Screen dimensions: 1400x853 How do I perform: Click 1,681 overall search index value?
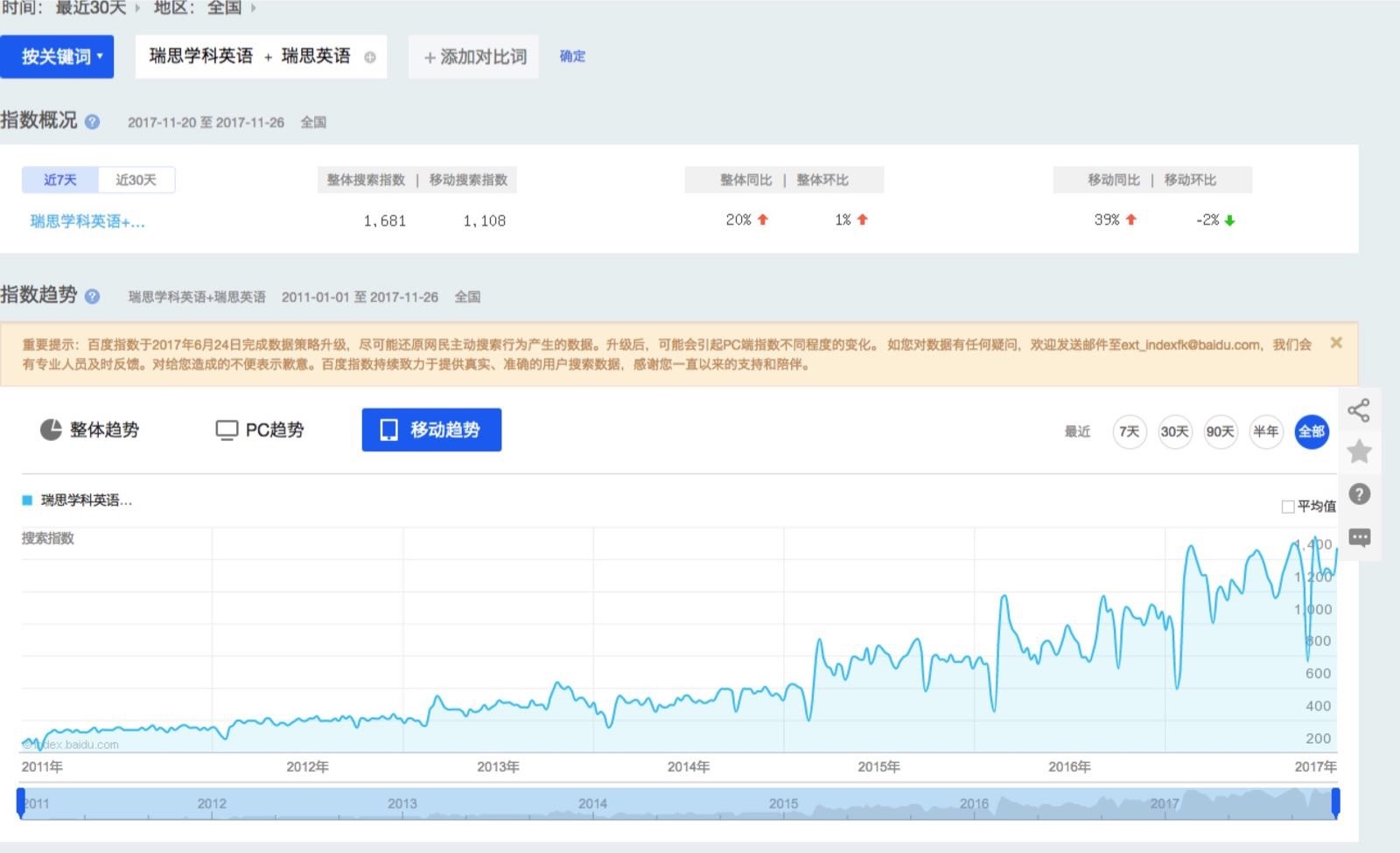385,220
